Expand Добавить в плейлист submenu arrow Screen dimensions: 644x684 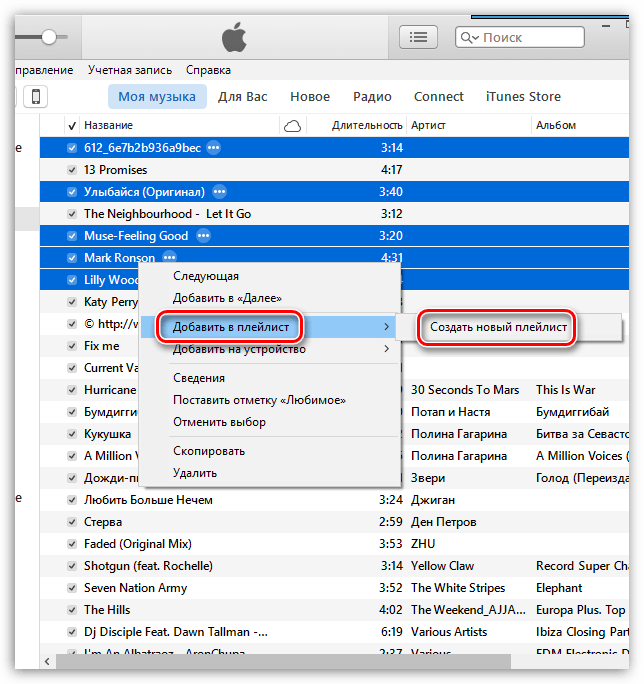[387, 327]
